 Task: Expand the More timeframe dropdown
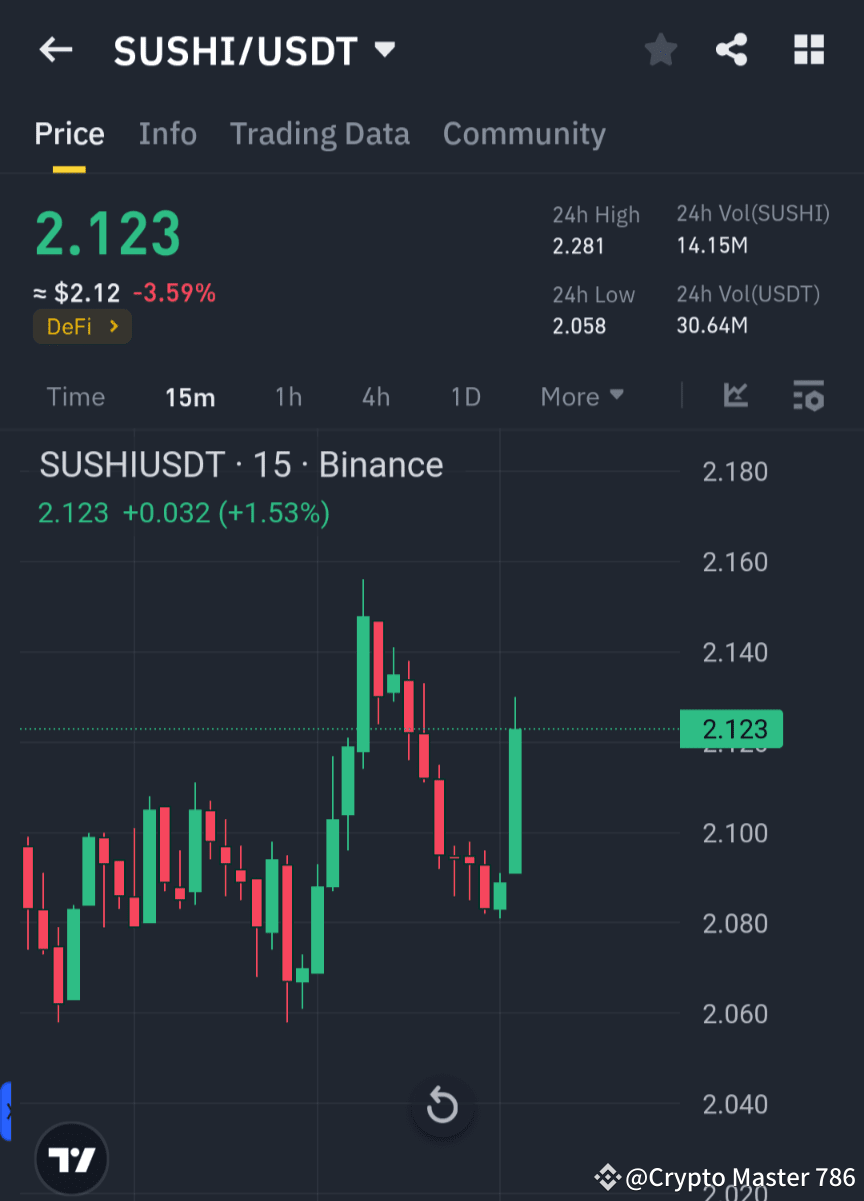click(x=582, y=396)
